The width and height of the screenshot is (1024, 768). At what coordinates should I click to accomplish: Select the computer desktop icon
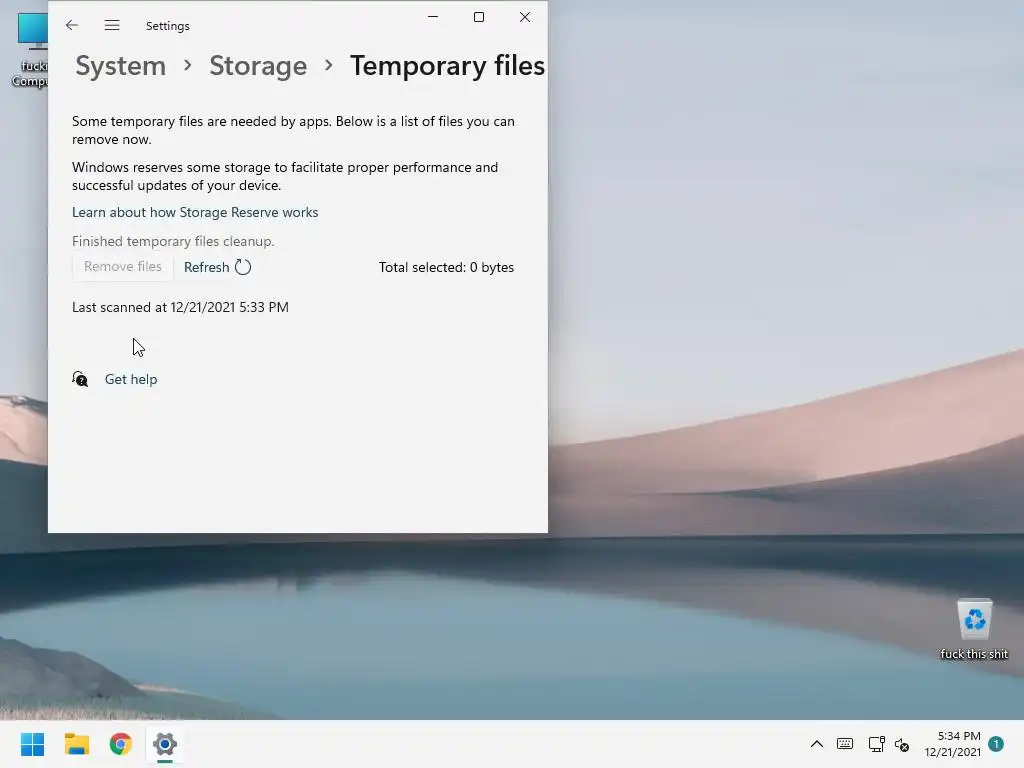[31, 50]
